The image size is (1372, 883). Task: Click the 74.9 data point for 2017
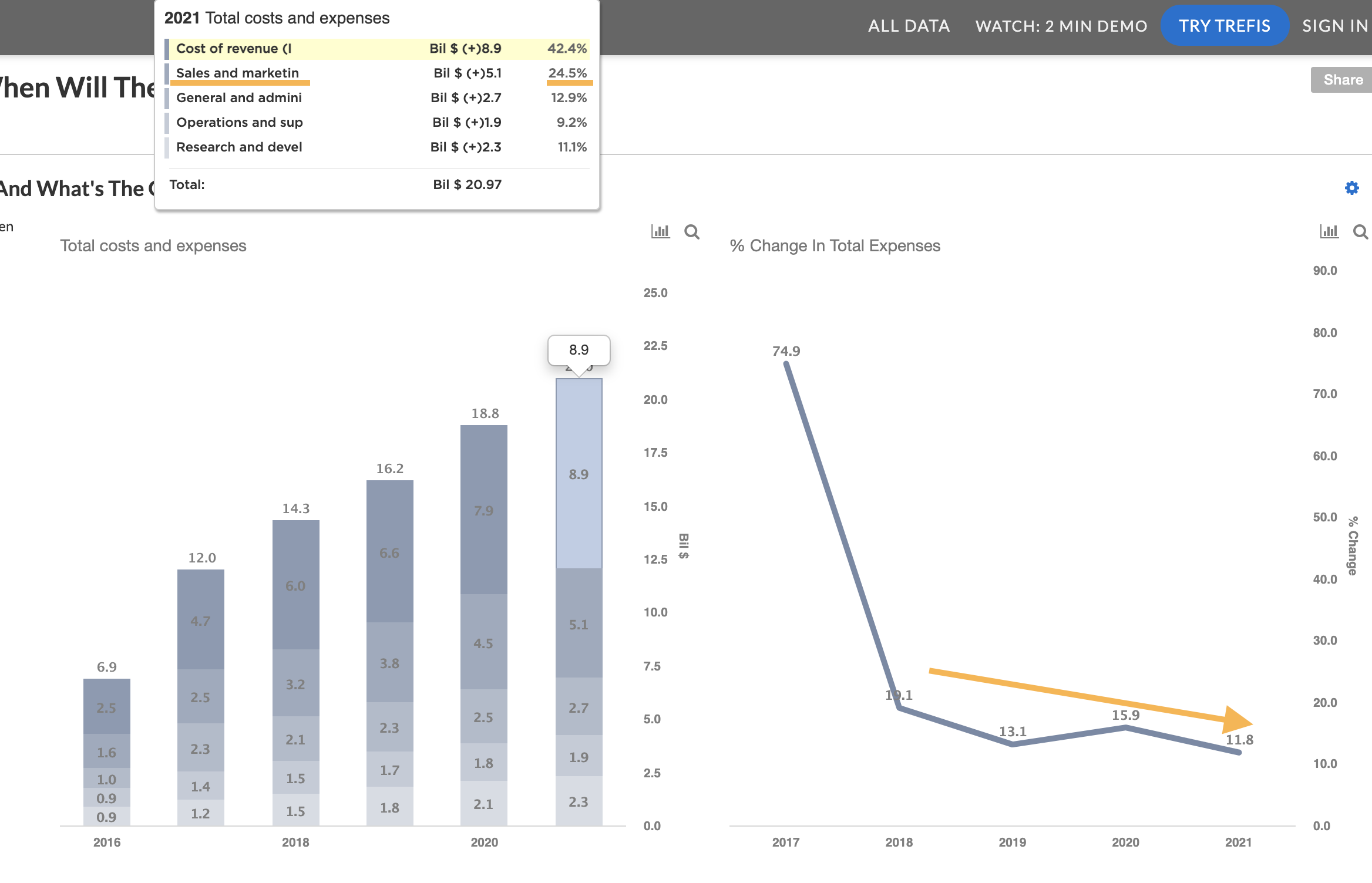click(x=786, y=365)
